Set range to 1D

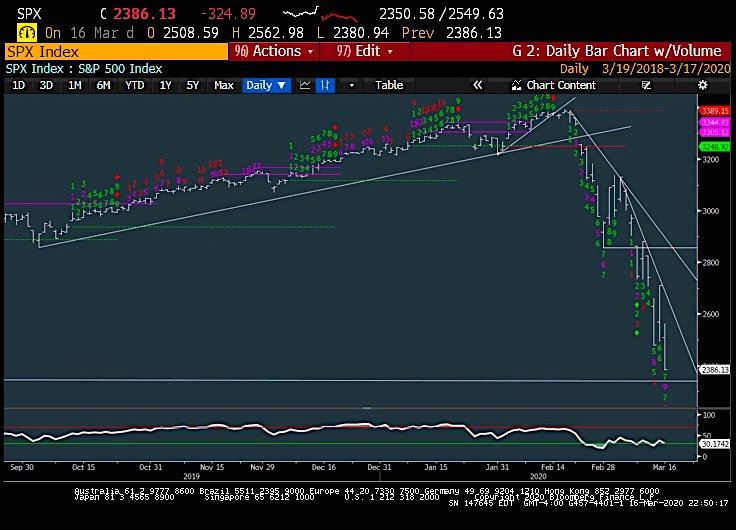point(18,85)
